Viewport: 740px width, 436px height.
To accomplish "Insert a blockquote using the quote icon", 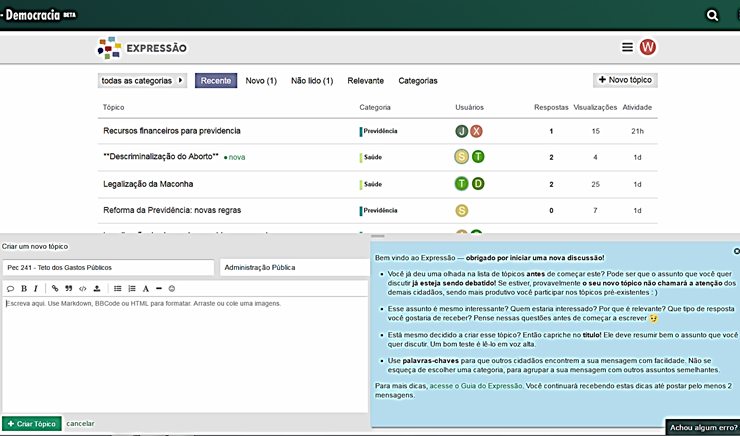I will tap(69, 288).
